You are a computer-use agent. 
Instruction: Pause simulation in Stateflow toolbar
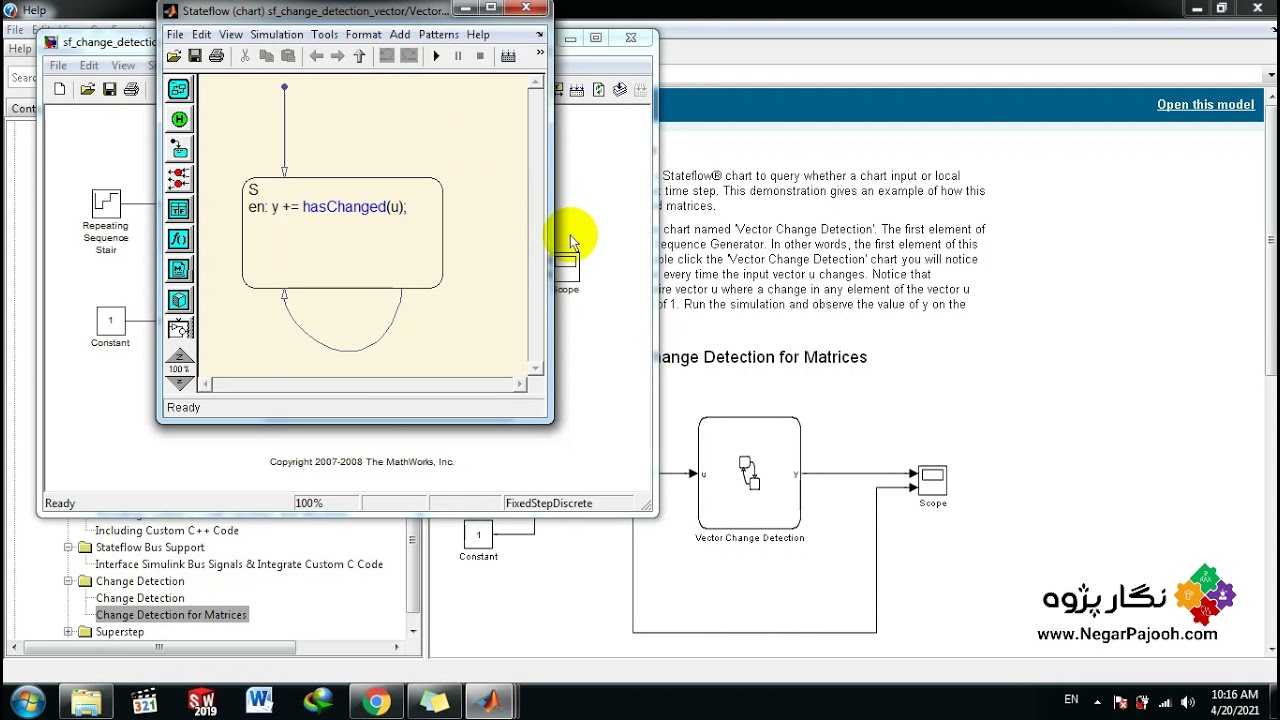coord(458,56)
